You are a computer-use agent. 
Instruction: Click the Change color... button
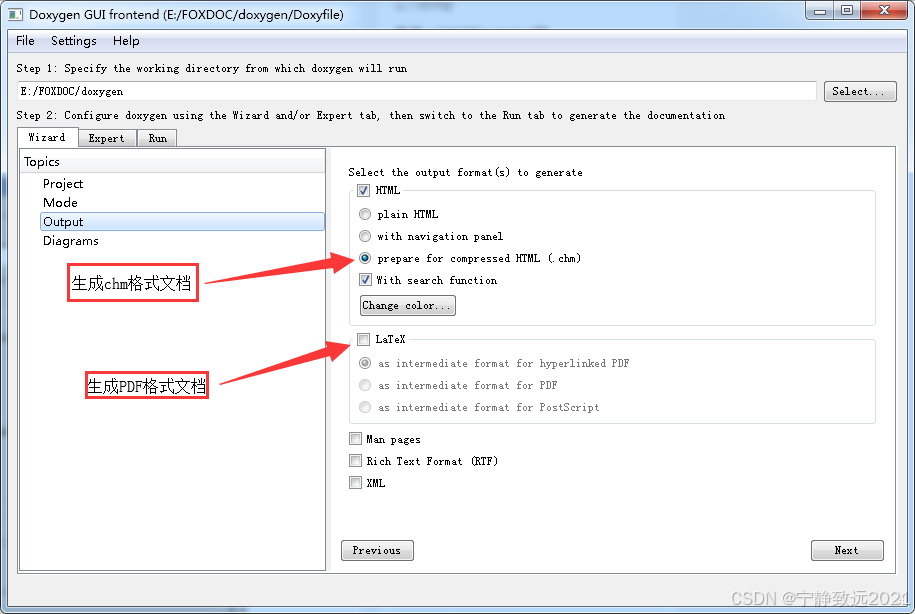(x=407, y=305)
